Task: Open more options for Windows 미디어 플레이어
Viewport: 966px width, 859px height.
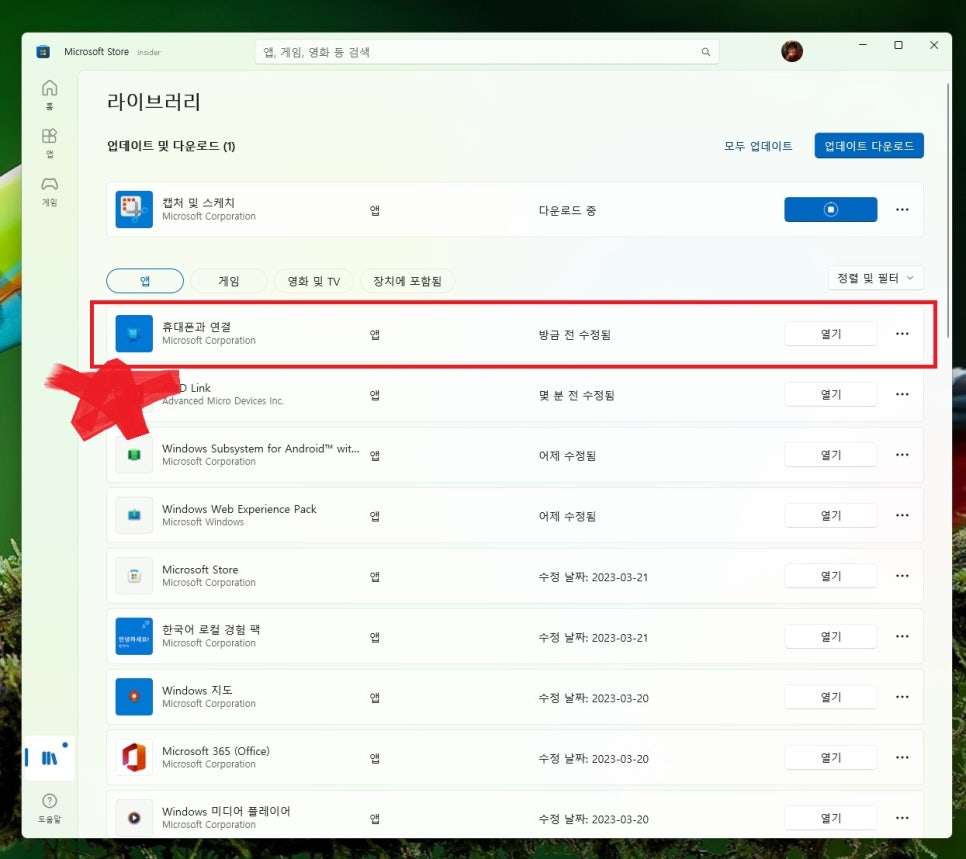Action: click(902, 818)
